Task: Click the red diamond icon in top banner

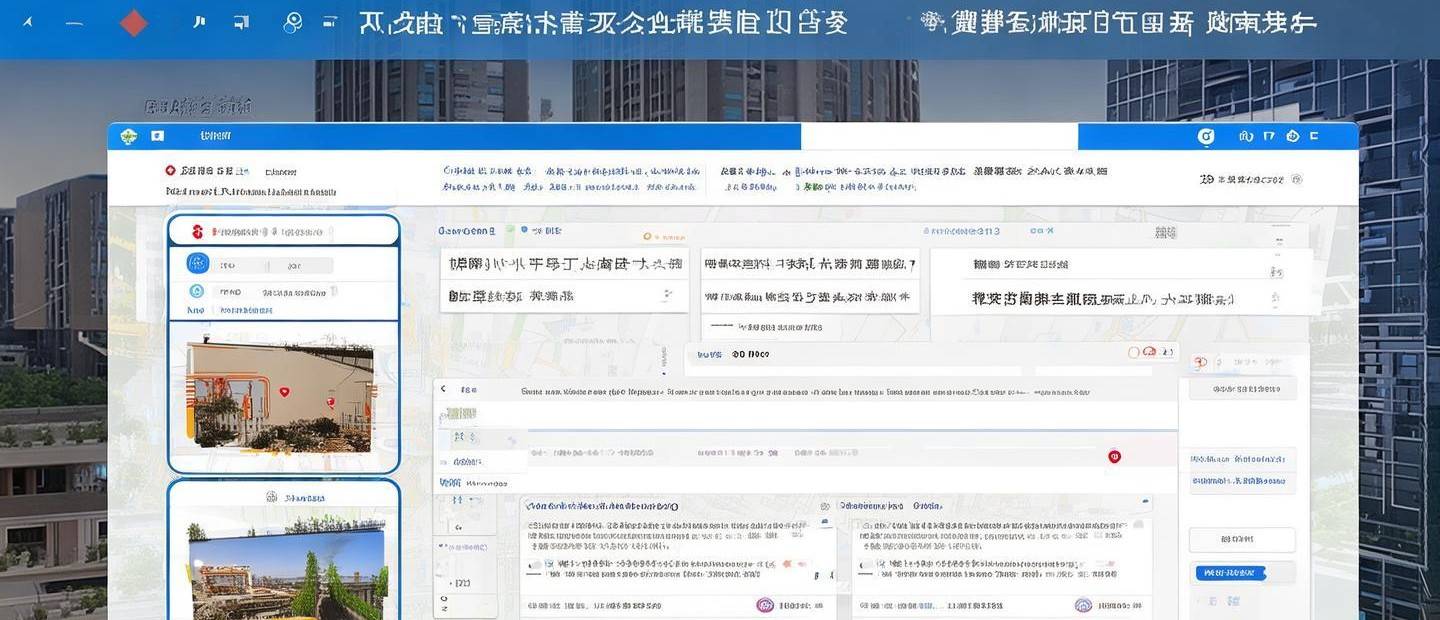Action: pyautogui.click(x=133, y=22)
